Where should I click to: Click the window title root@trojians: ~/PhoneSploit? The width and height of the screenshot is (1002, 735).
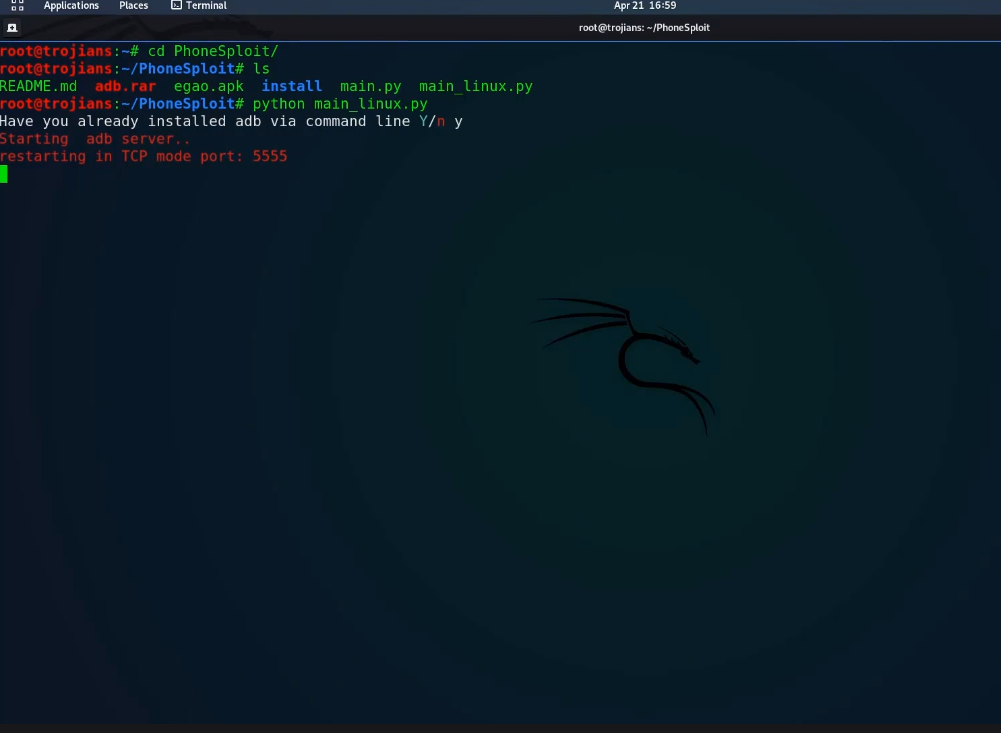point(644,27)
